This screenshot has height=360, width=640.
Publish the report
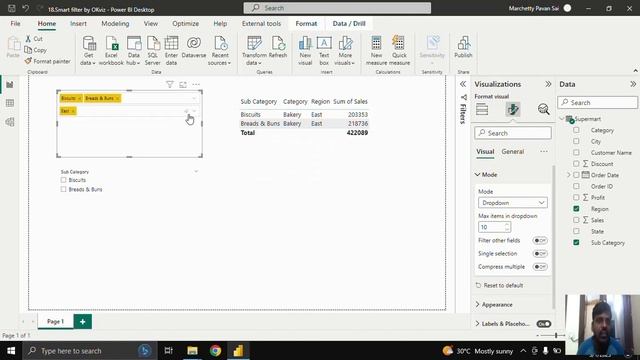463,47
